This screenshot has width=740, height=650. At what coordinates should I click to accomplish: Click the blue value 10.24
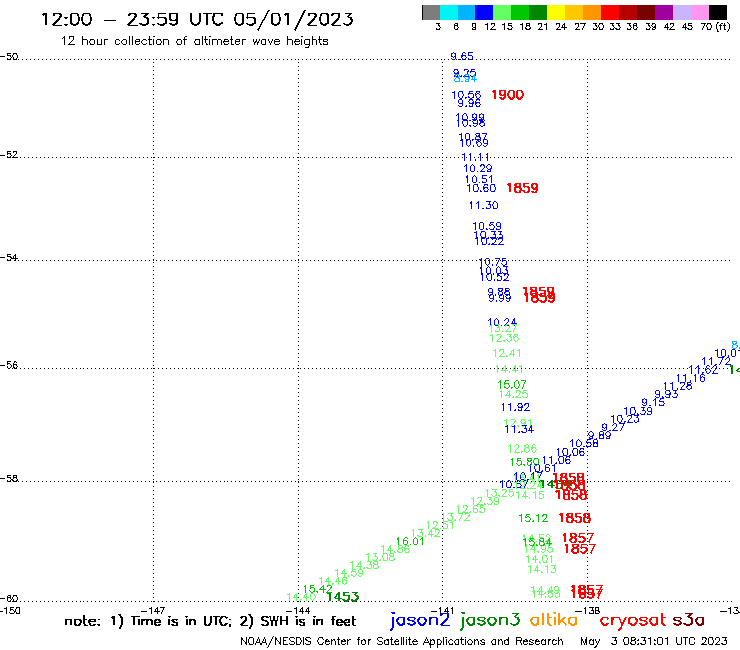pyautogui.click(x=502, y=322)
